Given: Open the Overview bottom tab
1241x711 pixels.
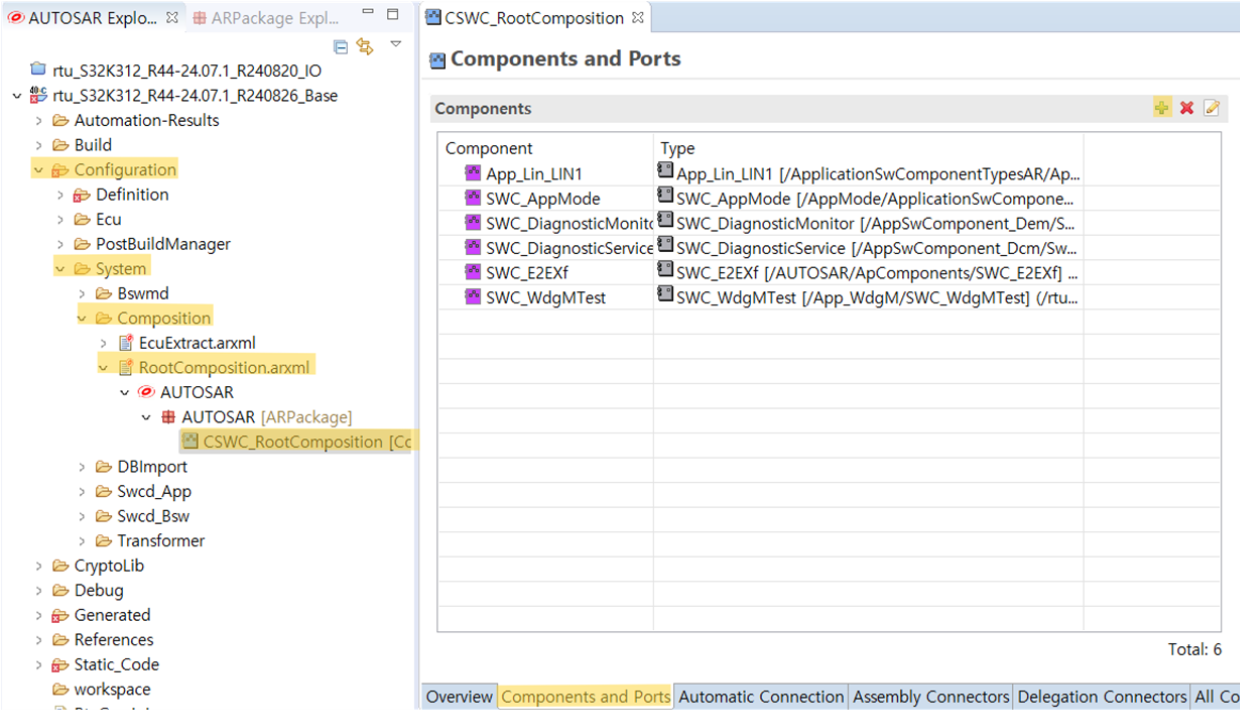Looking at the screenshot, I should tap(459, 697).
